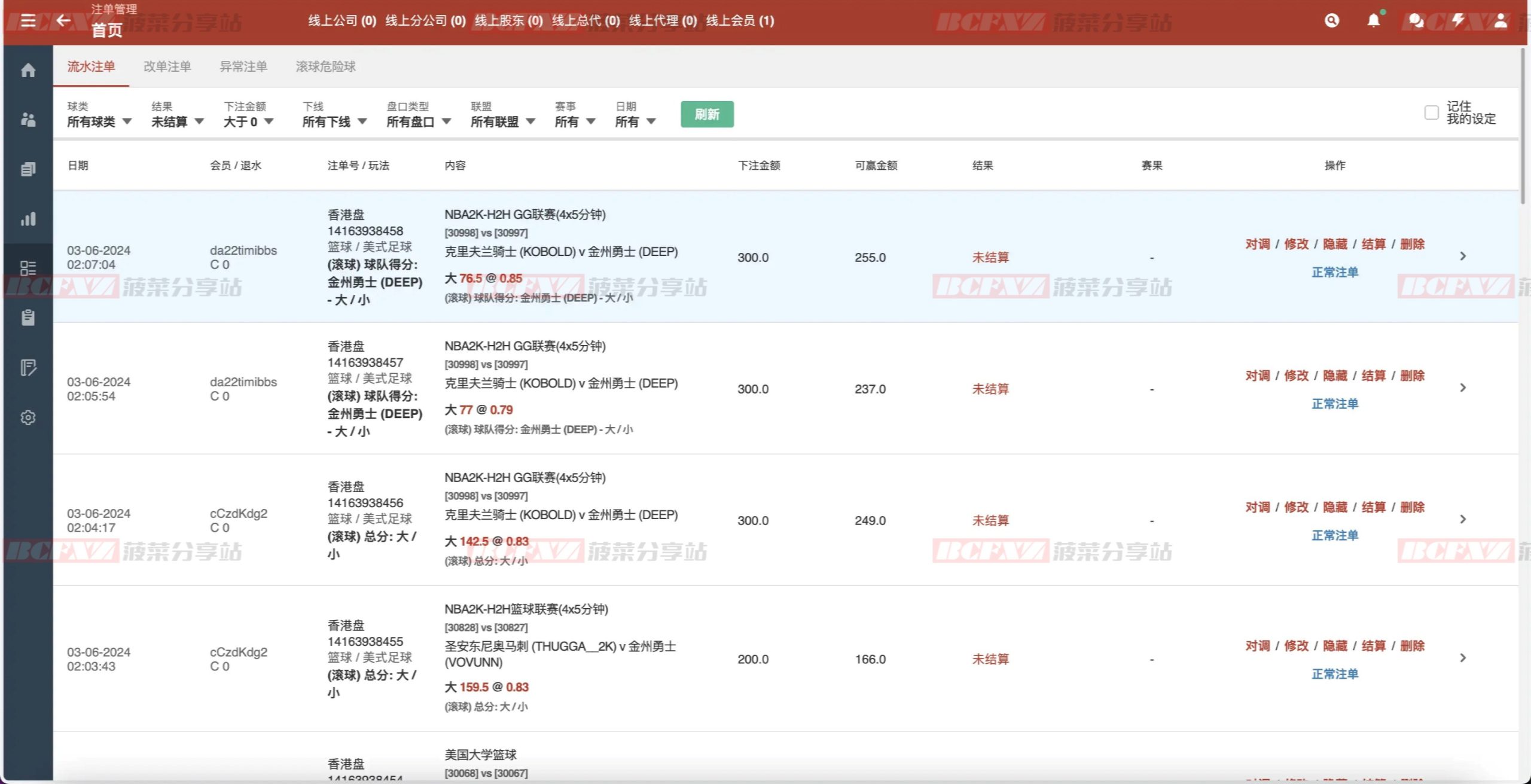The height and width of the screenshot is (784, 1531).
Task: Open the 盘口类型 所有盘口 dropdown
Action: pyautogui.click(x=418, y=121)
